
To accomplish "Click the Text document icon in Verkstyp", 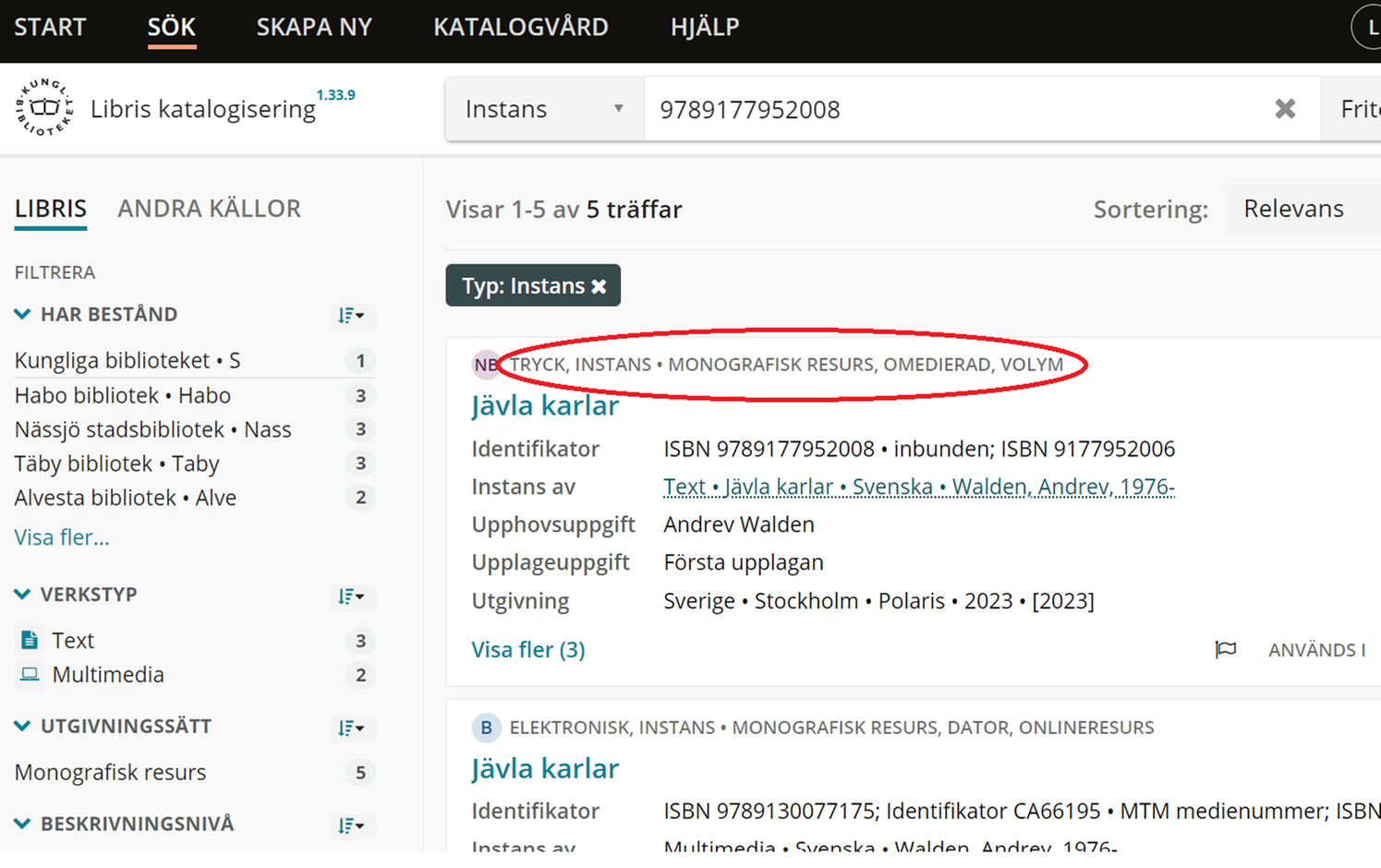I will (30, 640).
